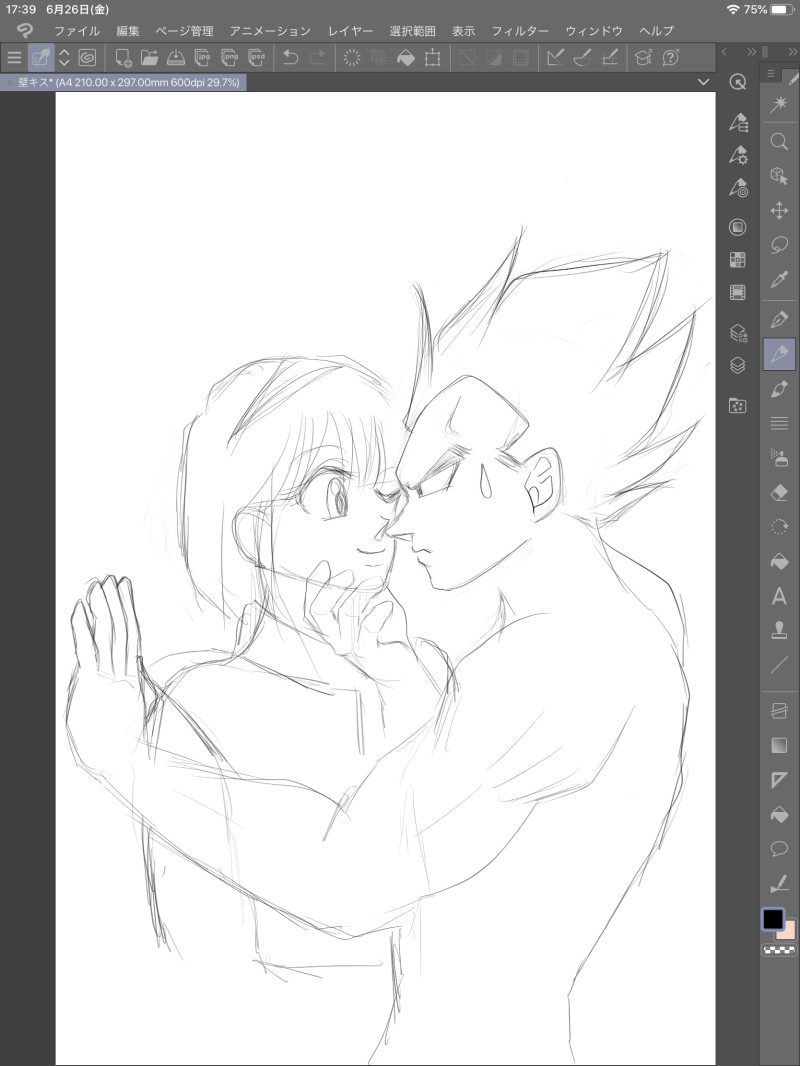Open the 選択範囲 menu
This screenshot has height=1066, width=800.
pyautogui.click(x=413, y=31)
